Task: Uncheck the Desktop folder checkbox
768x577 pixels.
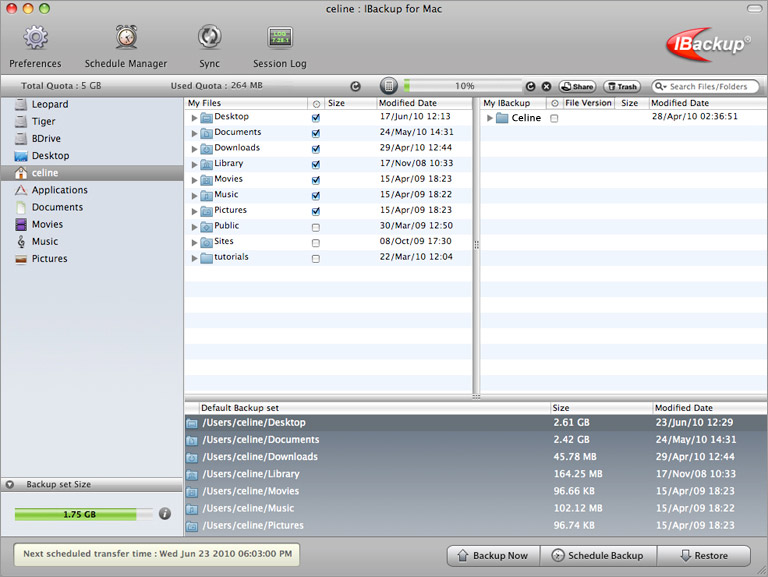Action: click(316, 118)
